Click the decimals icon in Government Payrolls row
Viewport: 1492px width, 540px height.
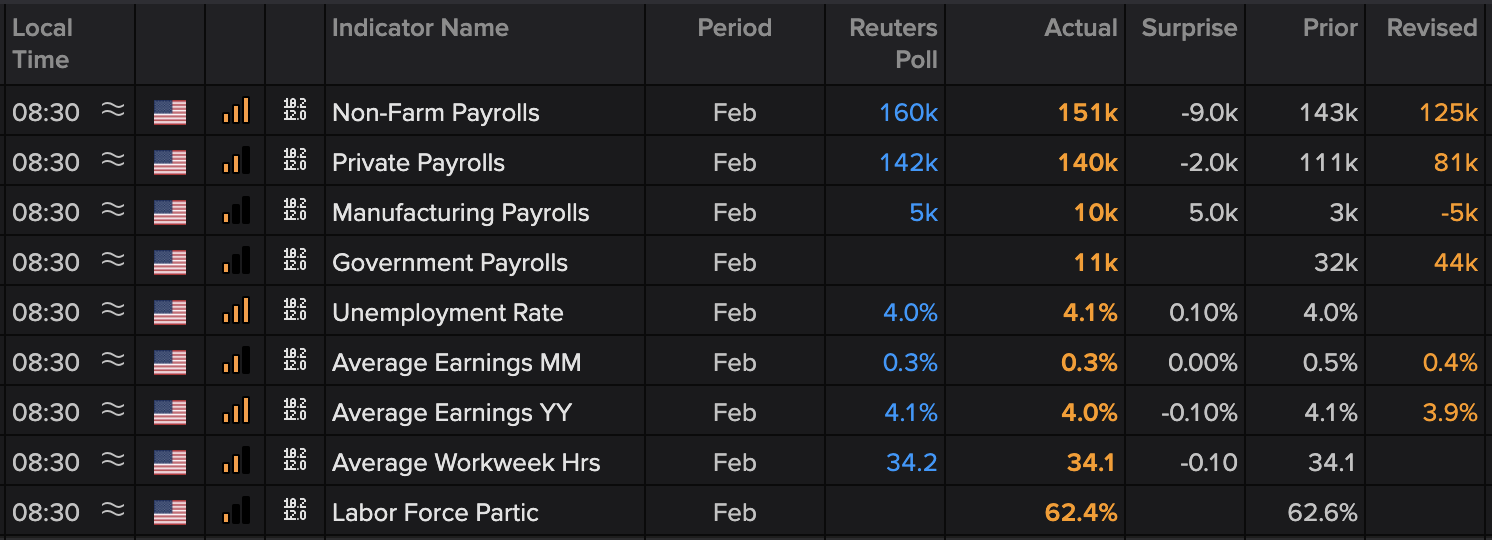coord(295,262)
